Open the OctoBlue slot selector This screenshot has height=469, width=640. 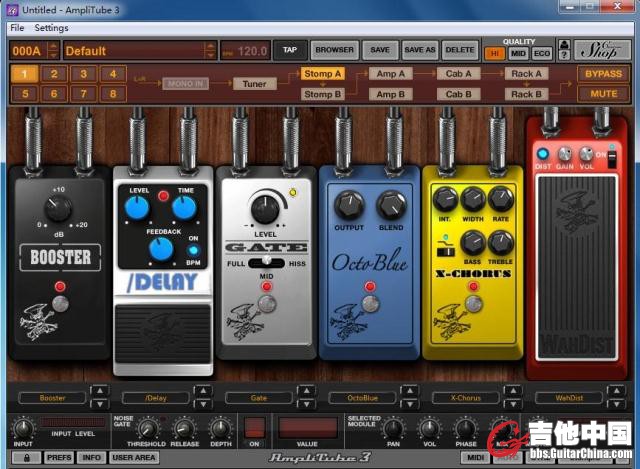click(x=362, y=398)
